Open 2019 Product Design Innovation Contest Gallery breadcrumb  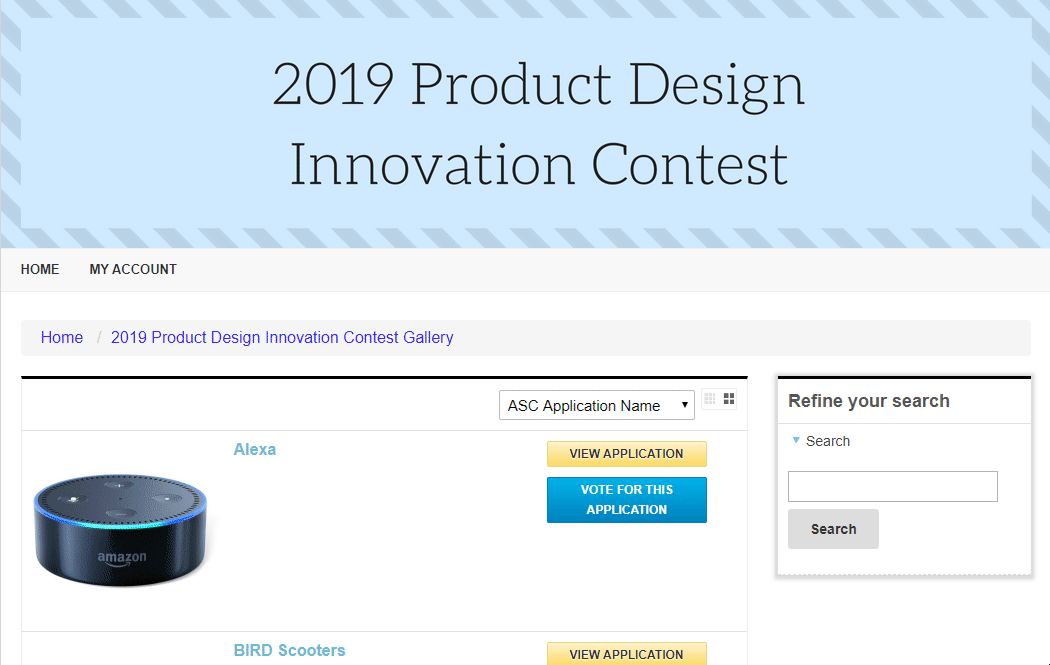coord(282,338)
